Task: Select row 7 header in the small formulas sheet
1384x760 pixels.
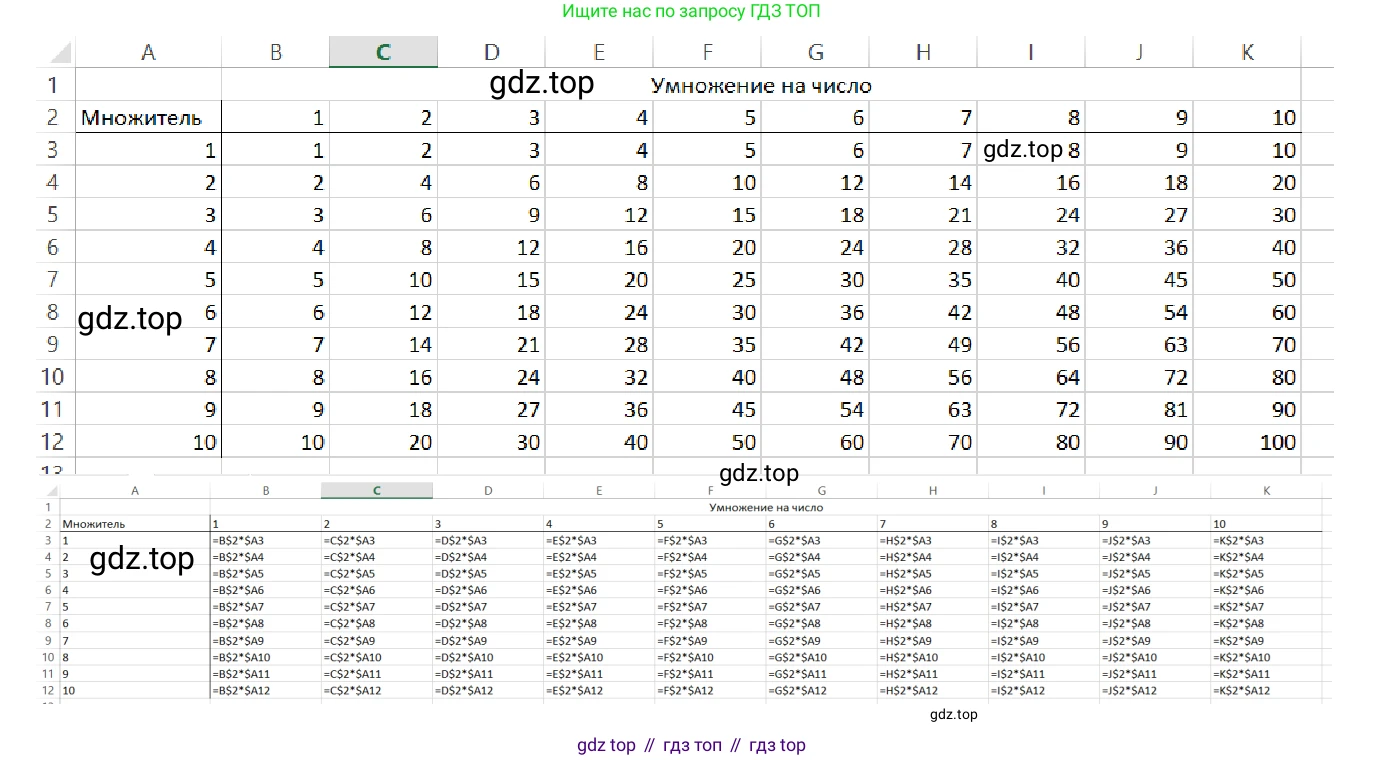Action: pos(48,607)
